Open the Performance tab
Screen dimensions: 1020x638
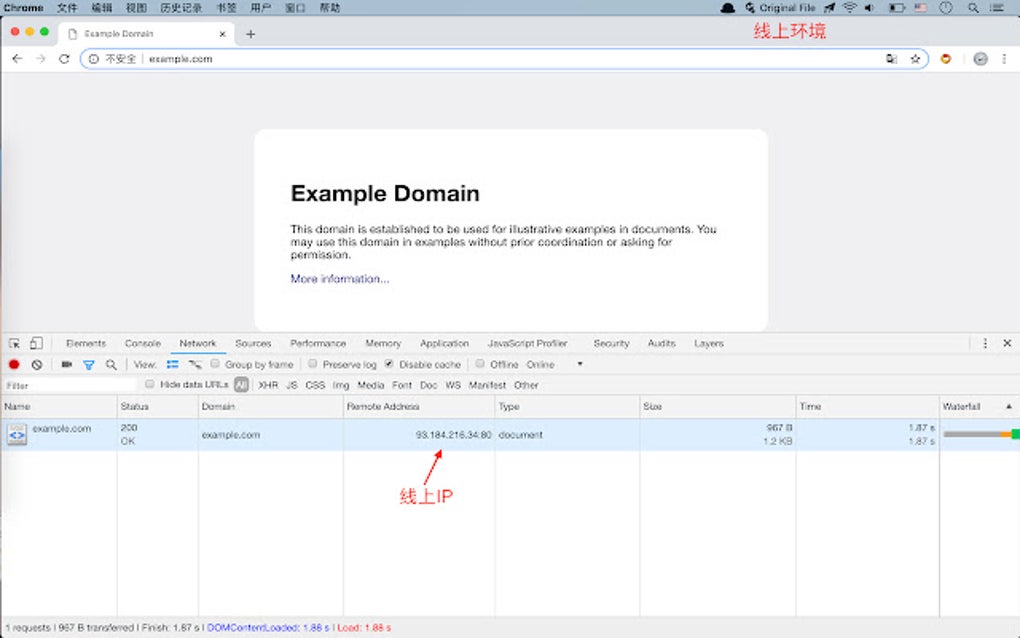[318, 343]
